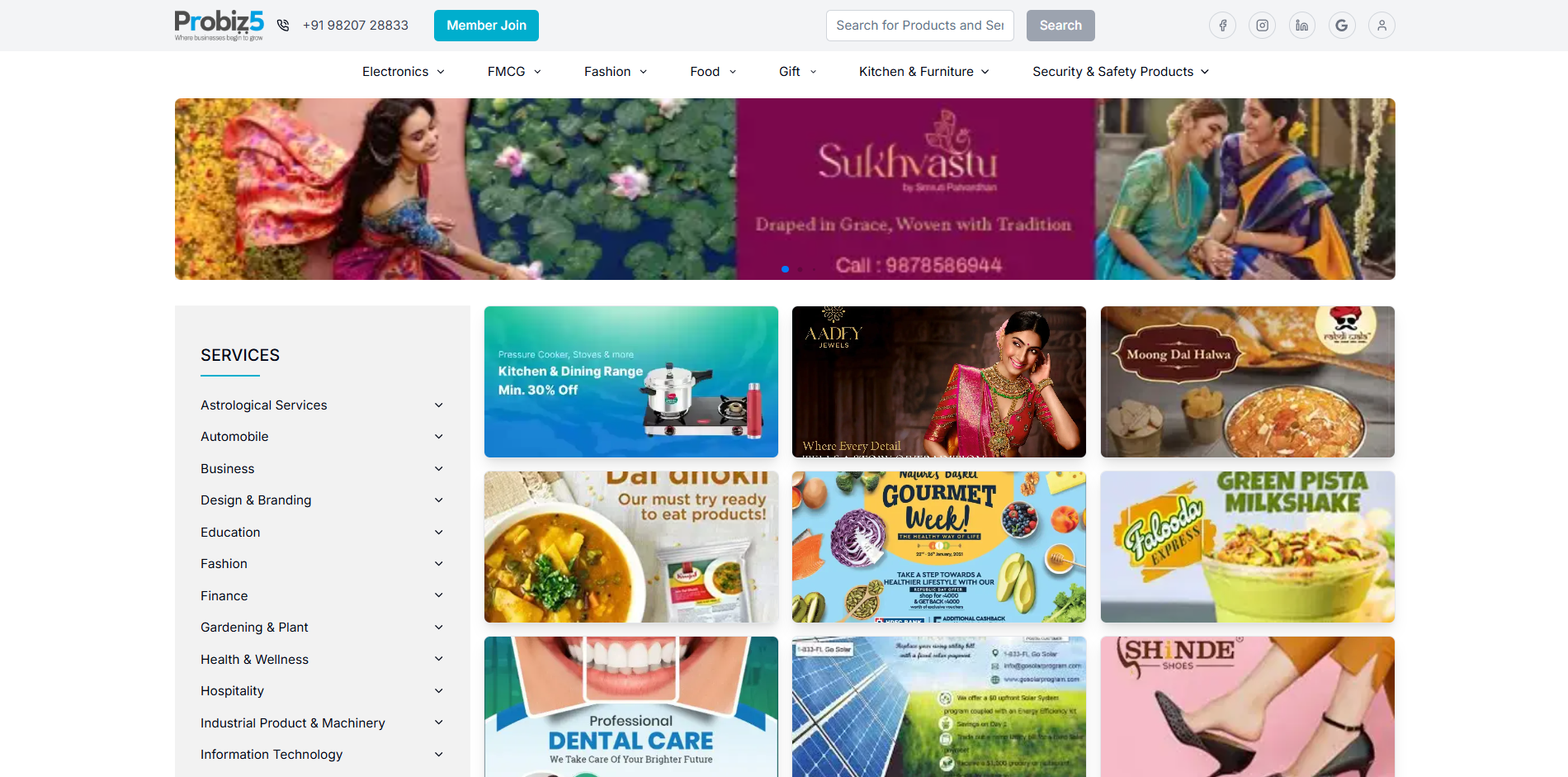Open the Kitchen & Furniture menu
The image size is (1568, 777).
pos(924,72)
